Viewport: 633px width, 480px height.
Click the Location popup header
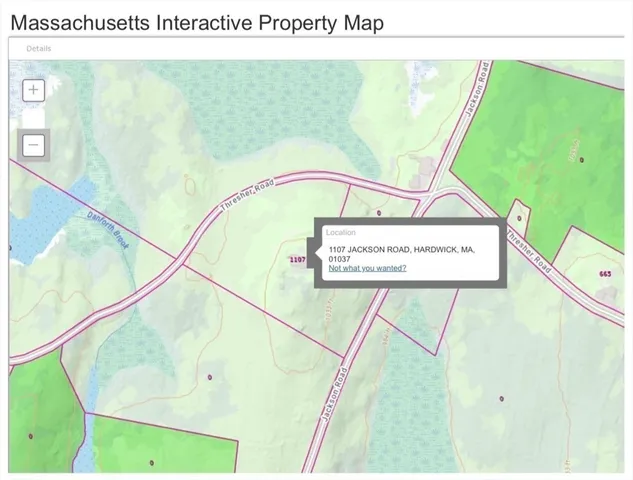(341, 232)
